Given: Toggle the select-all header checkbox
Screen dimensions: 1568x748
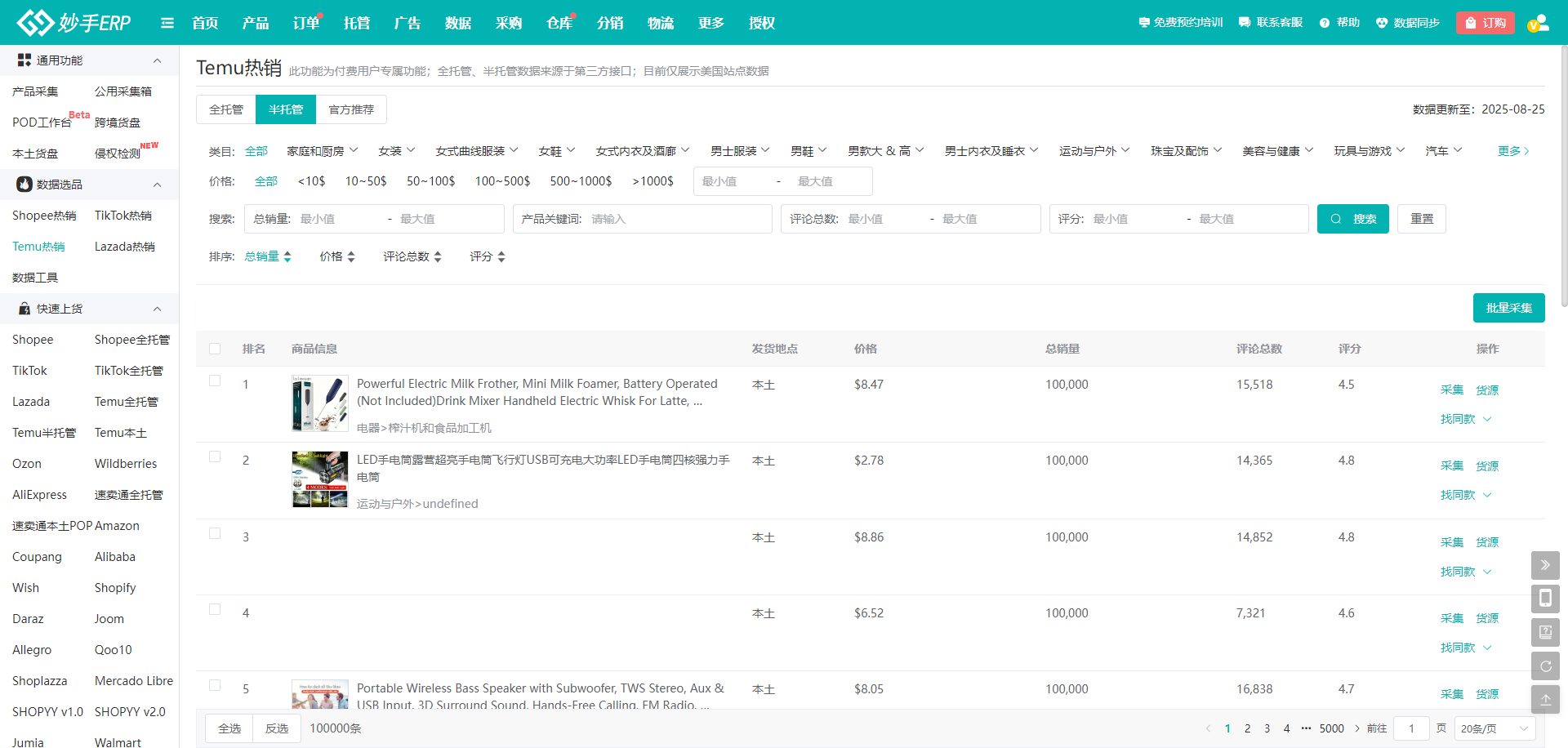Looking at the screenshot, I should tap(215, 349).
